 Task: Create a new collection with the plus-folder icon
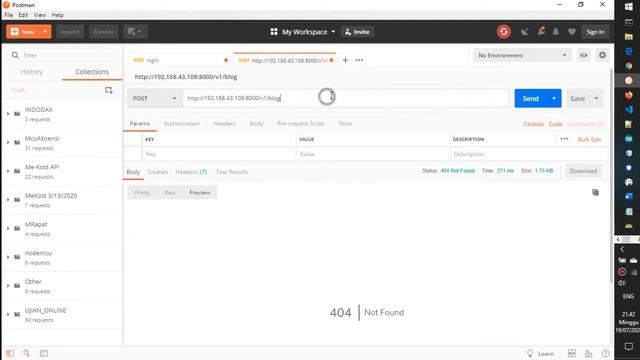(x=109, y=90)
